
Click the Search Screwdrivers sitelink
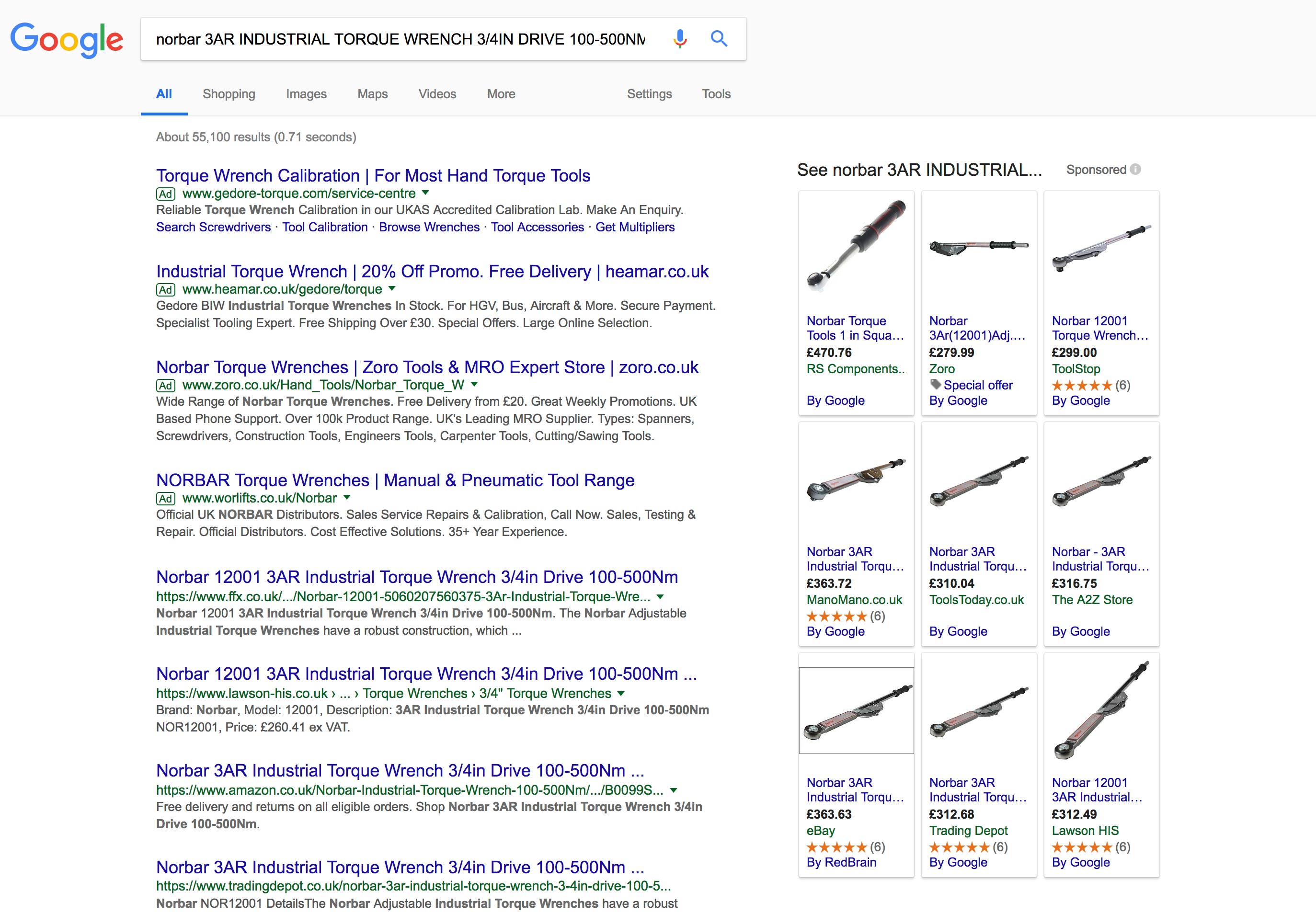pyautogui.click(x=214, y=228)
